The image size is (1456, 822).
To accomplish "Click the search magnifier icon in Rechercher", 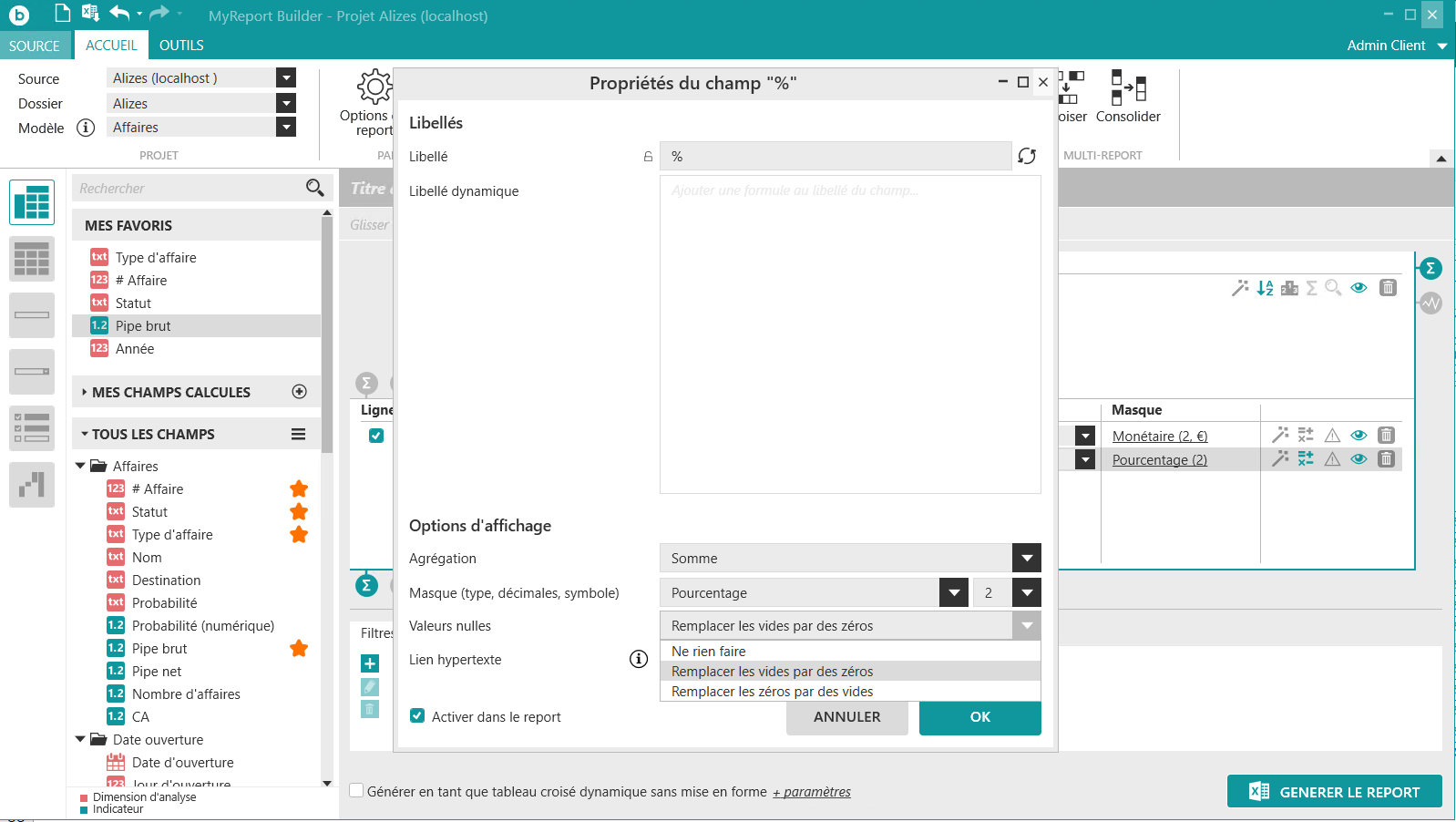I will coord(314,188).
